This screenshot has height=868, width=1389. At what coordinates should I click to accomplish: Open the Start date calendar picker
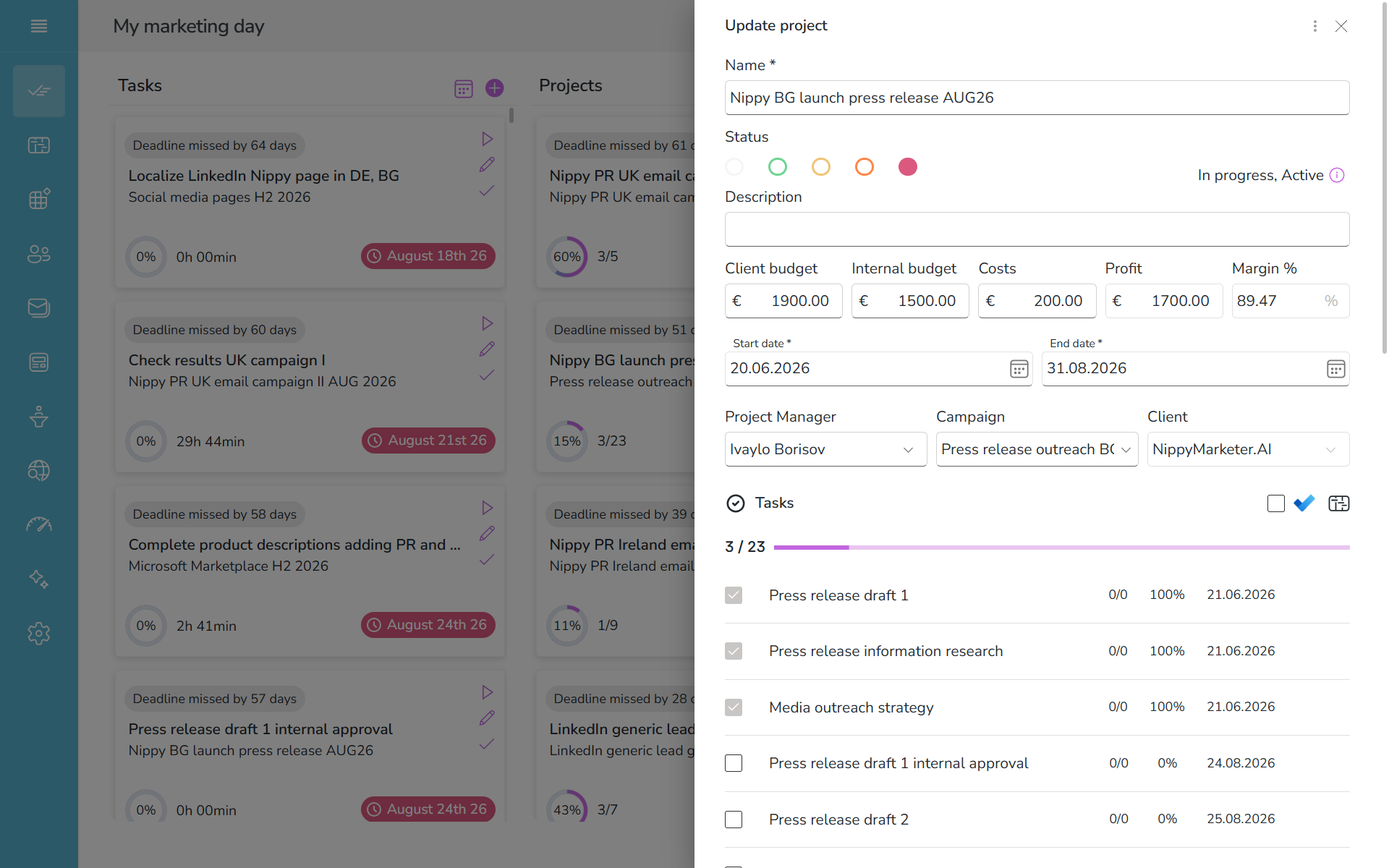(x=1019, y=369)
